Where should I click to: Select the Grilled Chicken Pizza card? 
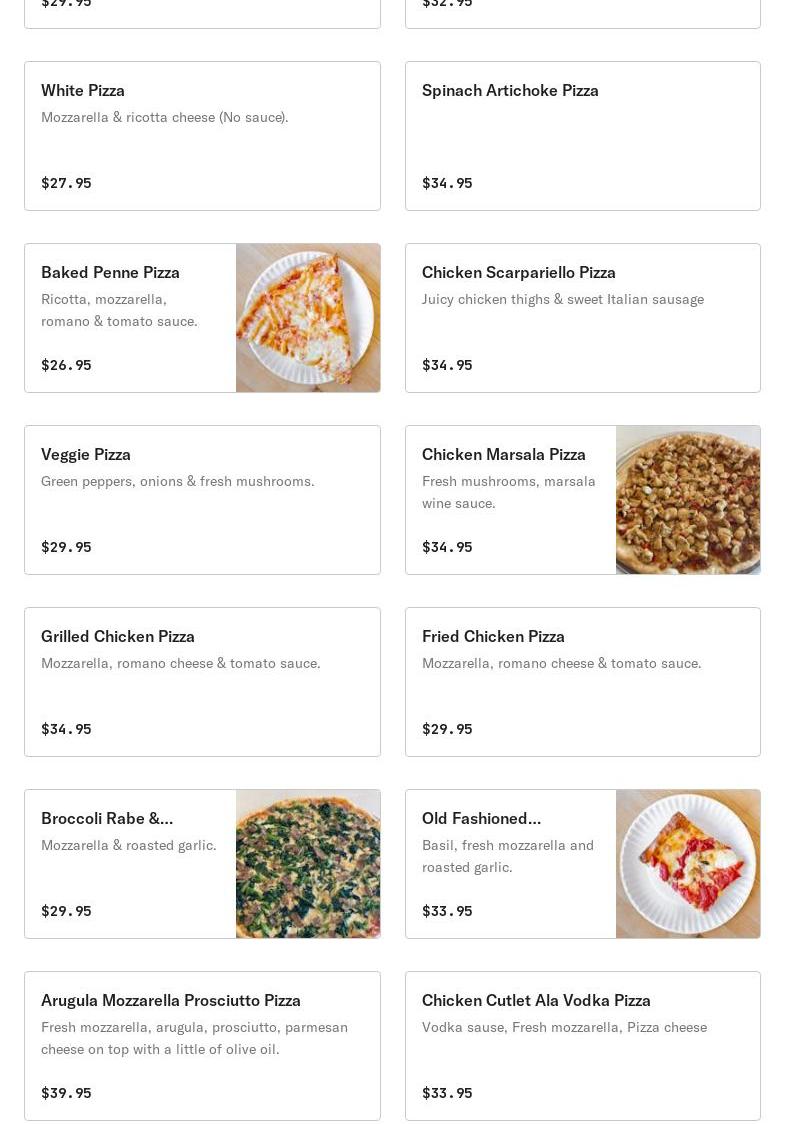pos(202,682)
